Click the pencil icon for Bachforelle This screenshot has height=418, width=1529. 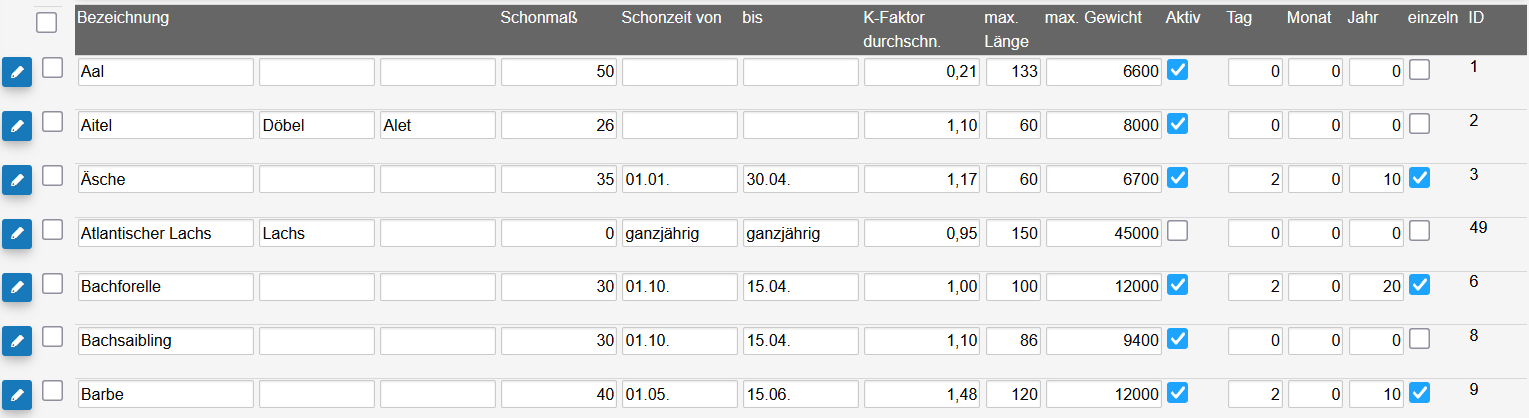coord(17,287)
